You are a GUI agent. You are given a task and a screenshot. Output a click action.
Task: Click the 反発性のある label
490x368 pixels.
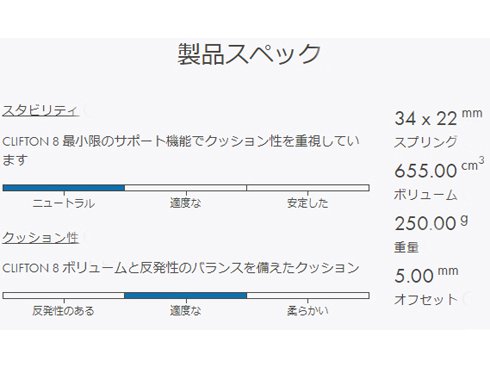63,311
